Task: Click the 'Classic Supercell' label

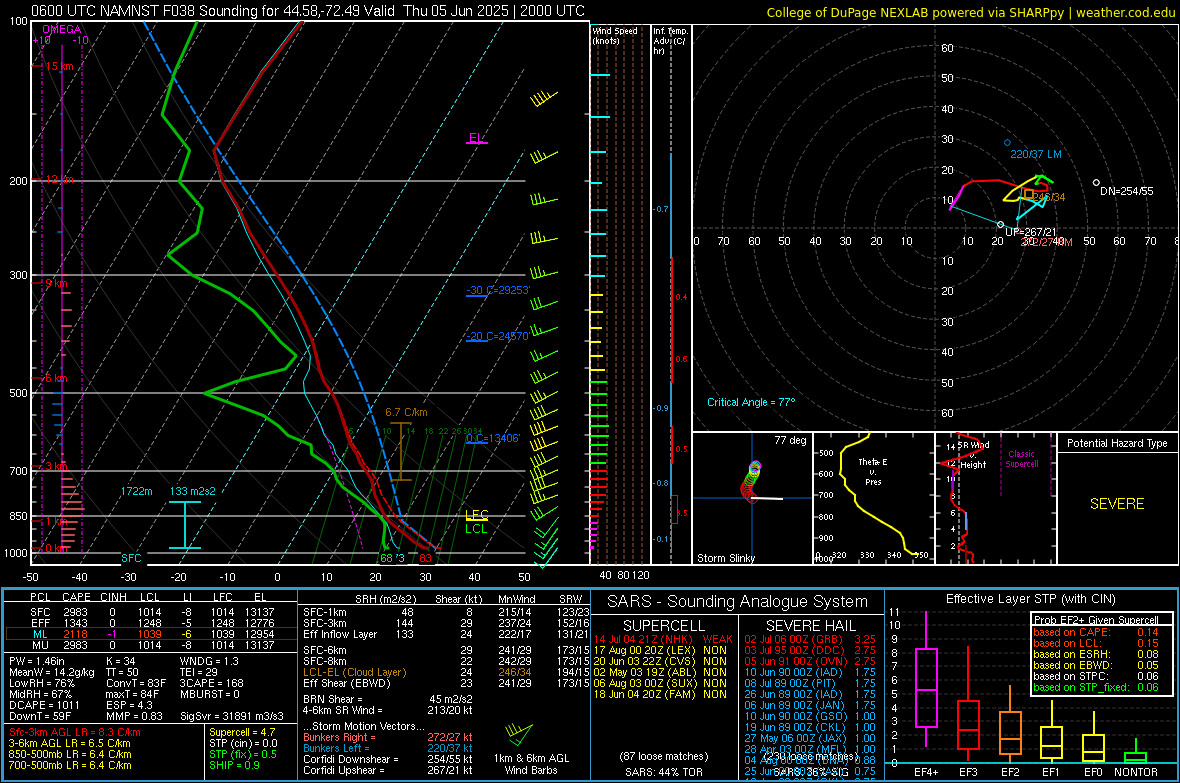Action: pyautogui.click(x=1021, y=459)
